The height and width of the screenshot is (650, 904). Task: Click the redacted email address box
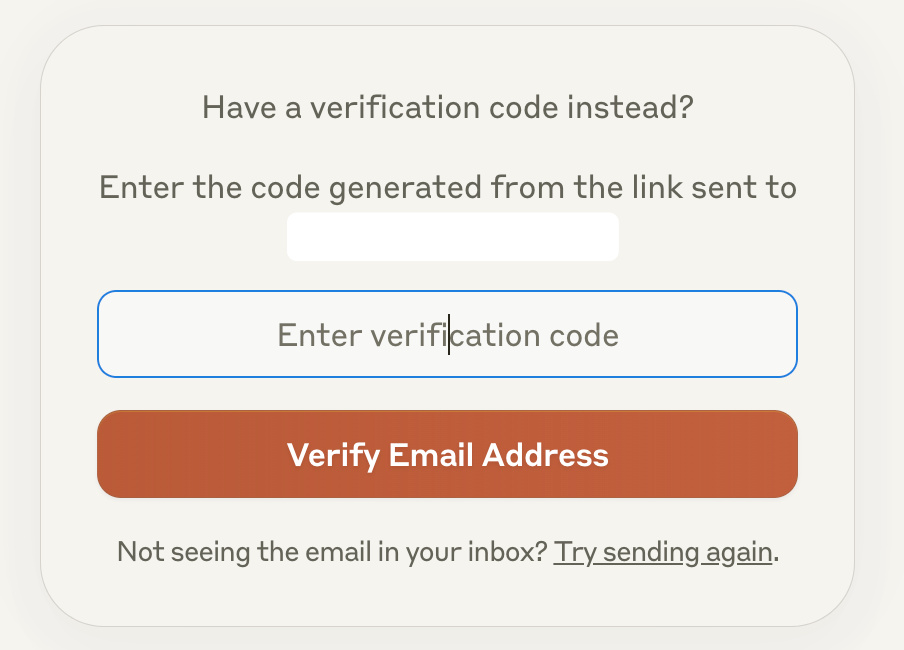coord(452,237)
